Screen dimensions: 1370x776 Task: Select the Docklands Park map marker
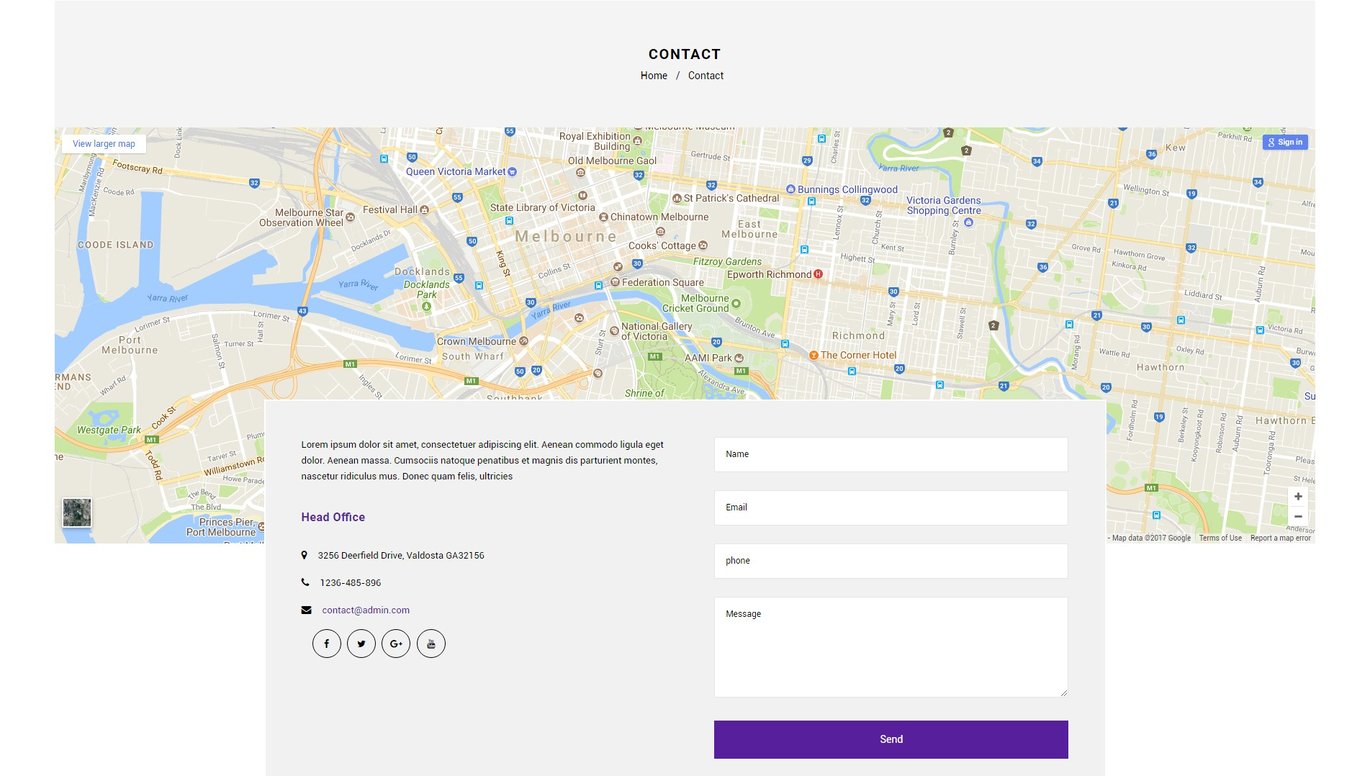pos(427,306)
